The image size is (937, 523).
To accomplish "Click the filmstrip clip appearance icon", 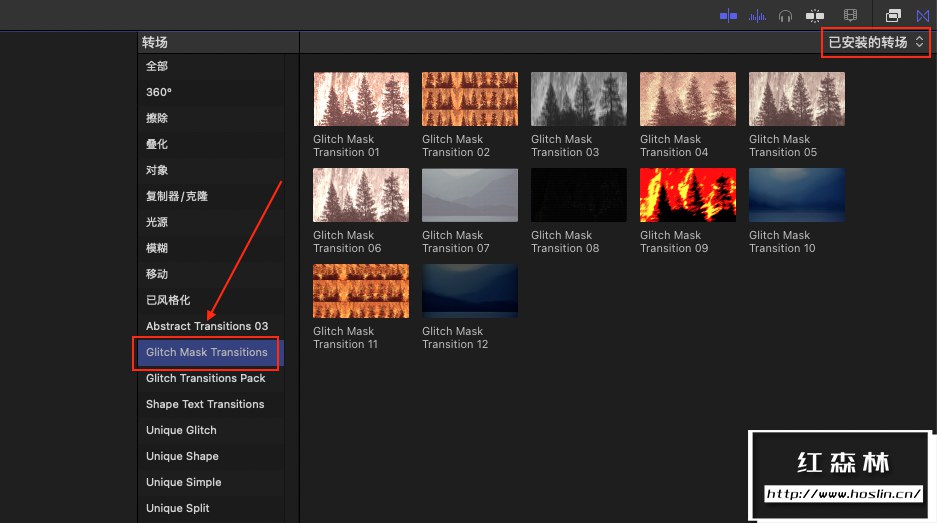I will click(x=850, y=16).
